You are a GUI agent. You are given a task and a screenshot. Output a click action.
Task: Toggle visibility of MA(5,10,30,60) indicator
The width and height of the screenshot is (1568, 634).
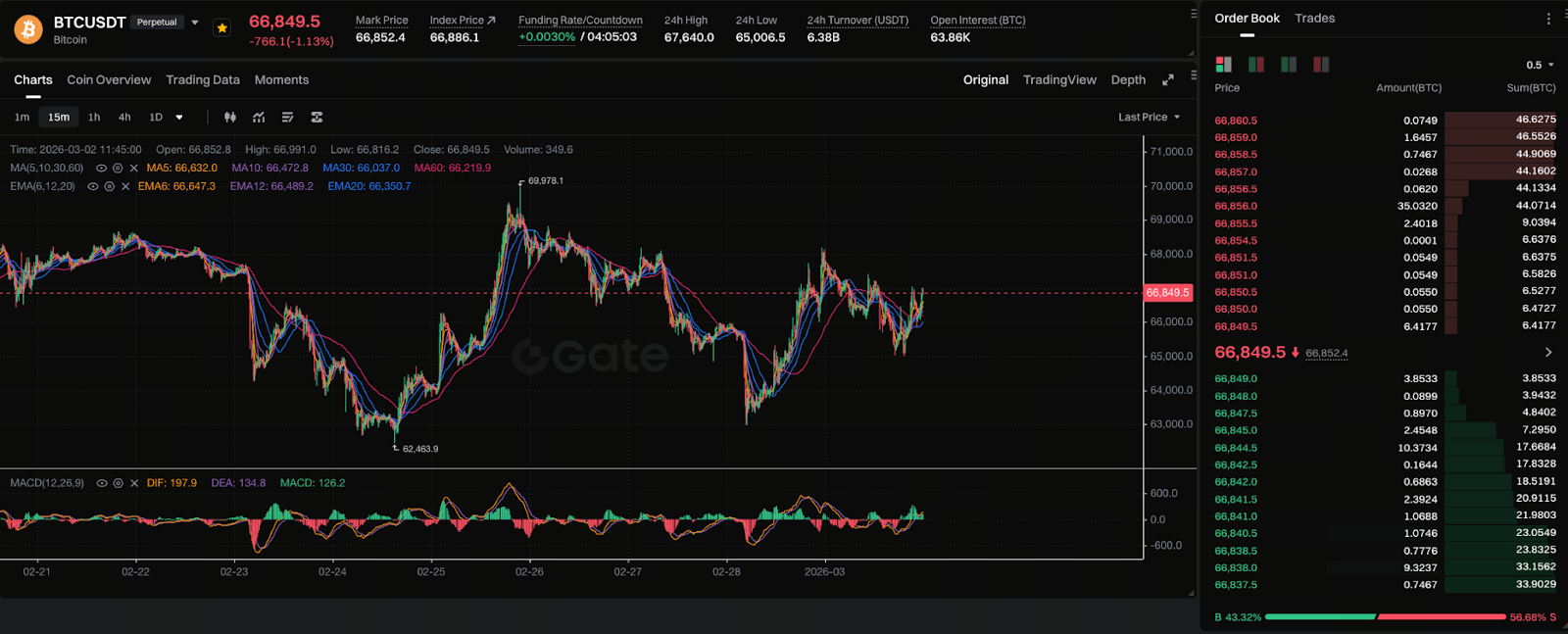(x=101, y=169)
